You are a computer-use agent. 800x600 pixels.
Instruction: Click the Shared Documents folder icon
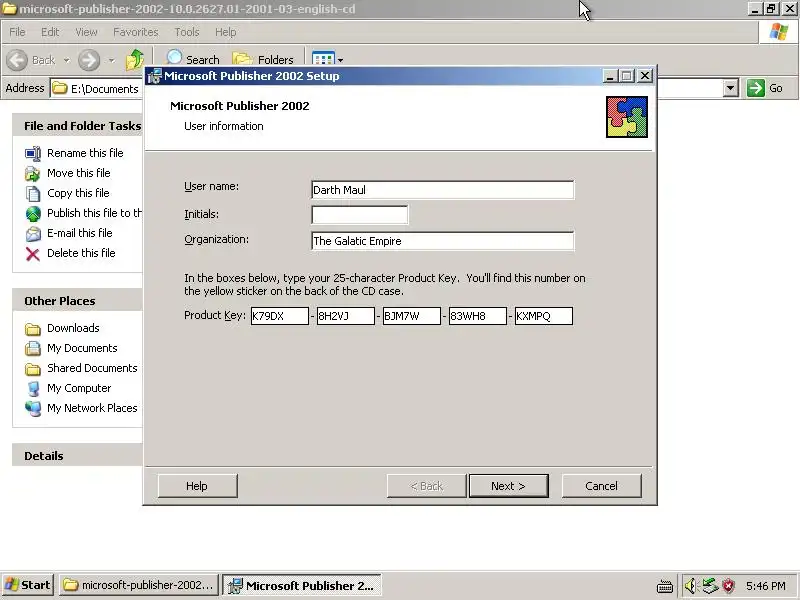click(x=33, y=368)
